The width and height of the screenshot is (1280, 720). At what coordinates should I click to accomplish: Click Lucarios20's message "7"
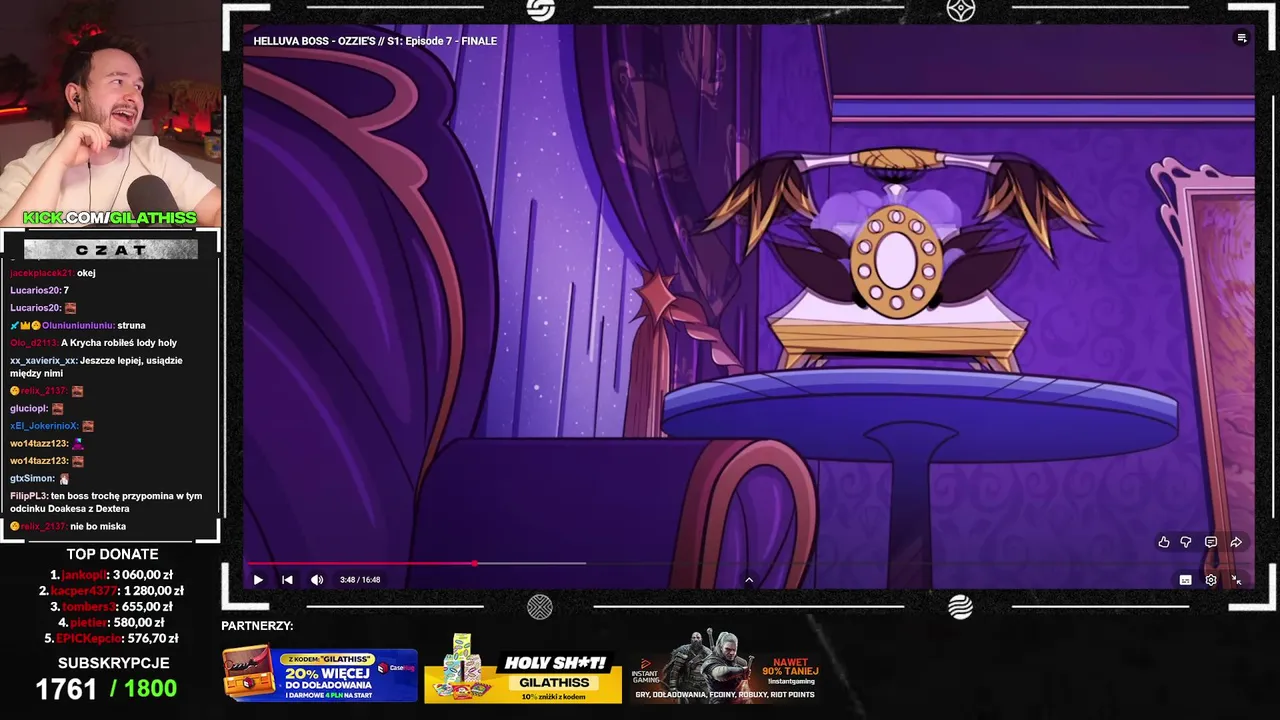coord(66,290)
